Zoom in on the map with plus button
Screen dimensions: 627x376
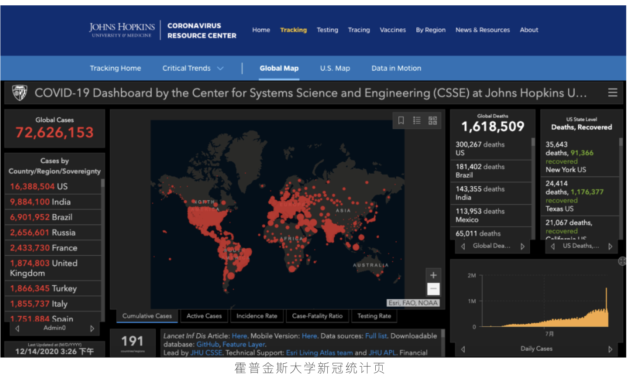pyautogui.click(x=433, y=275)
